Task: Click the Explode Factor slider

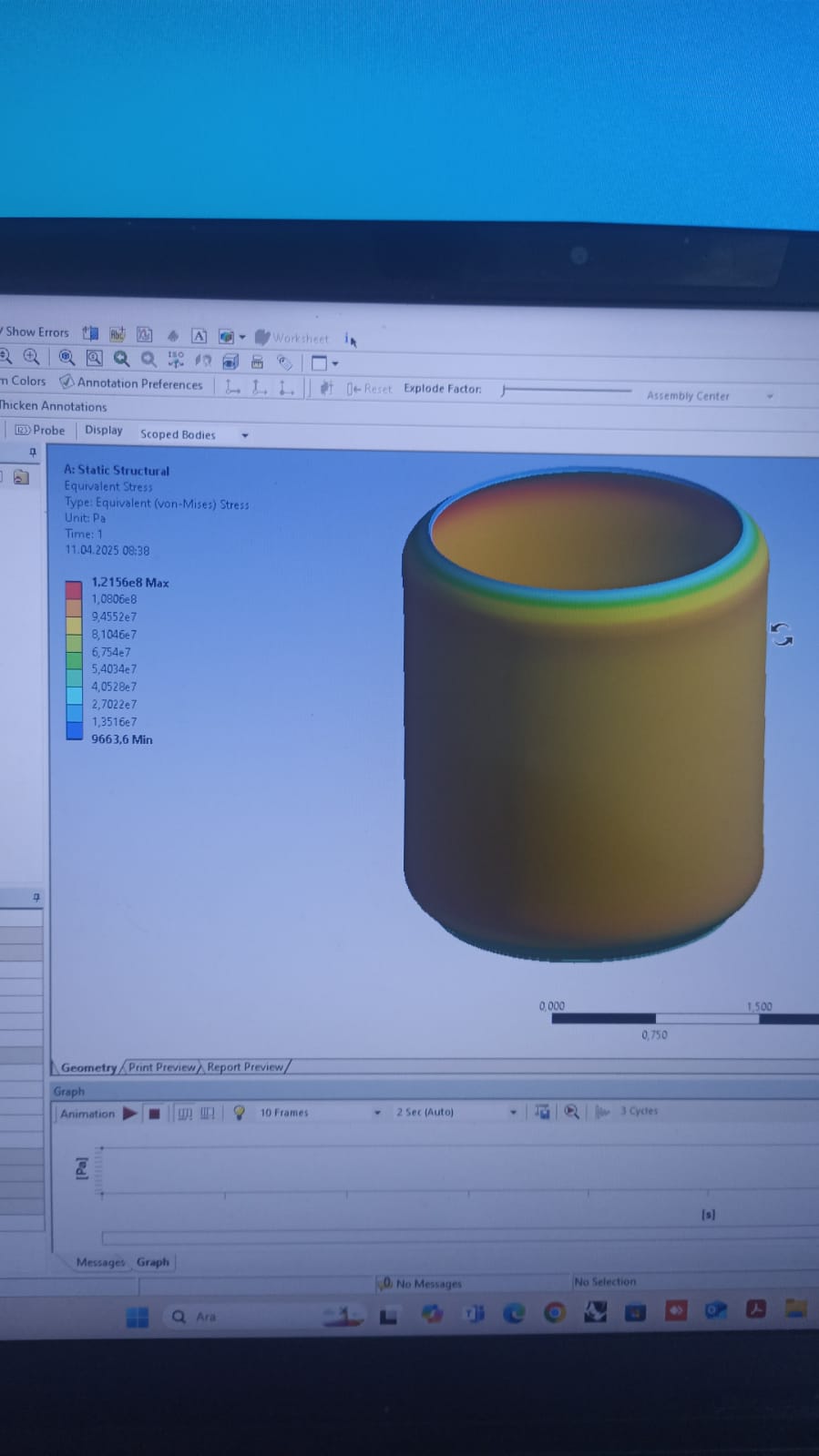Action: point(565,390)
